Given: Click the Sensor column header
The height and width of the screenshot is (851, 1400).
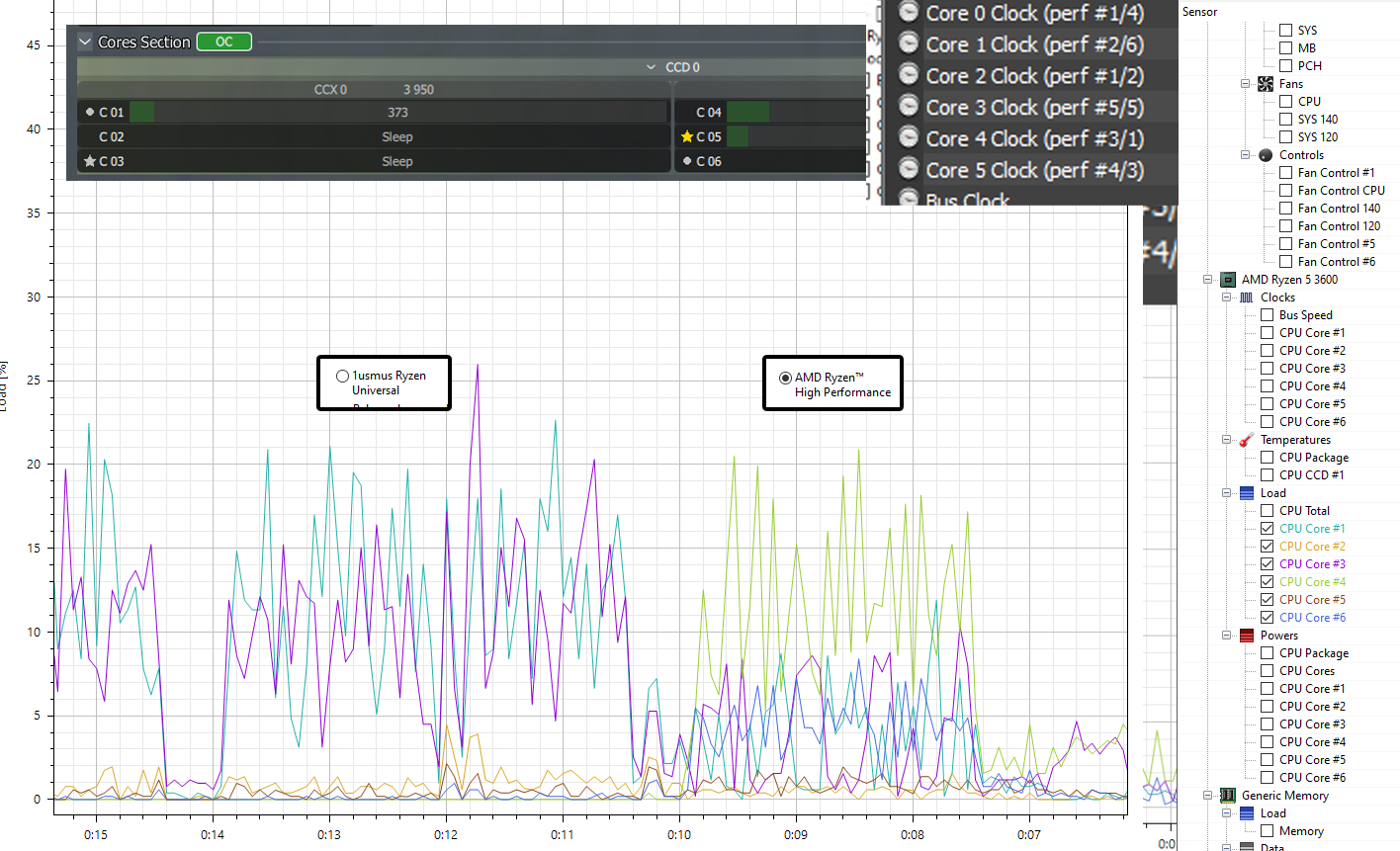Looking at the screenshot, I should [1200, 12].
